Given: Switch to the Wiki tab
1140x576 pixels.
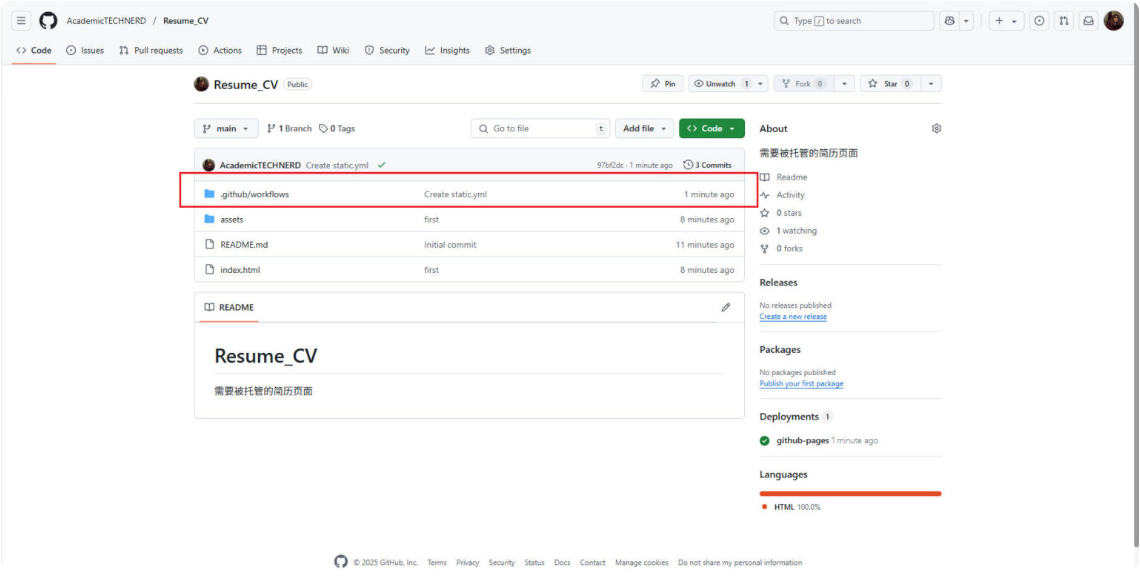Looking at the screenshot, I should pos(333,50).
